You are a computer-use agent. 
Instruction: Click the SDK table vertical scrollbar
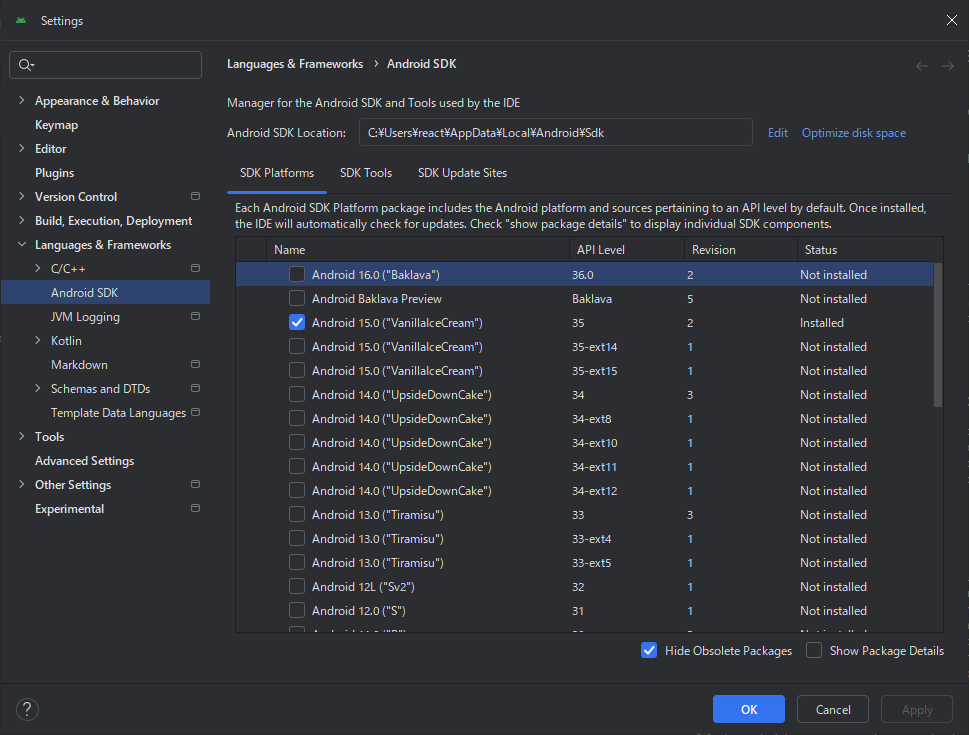(x=937, y=335)
